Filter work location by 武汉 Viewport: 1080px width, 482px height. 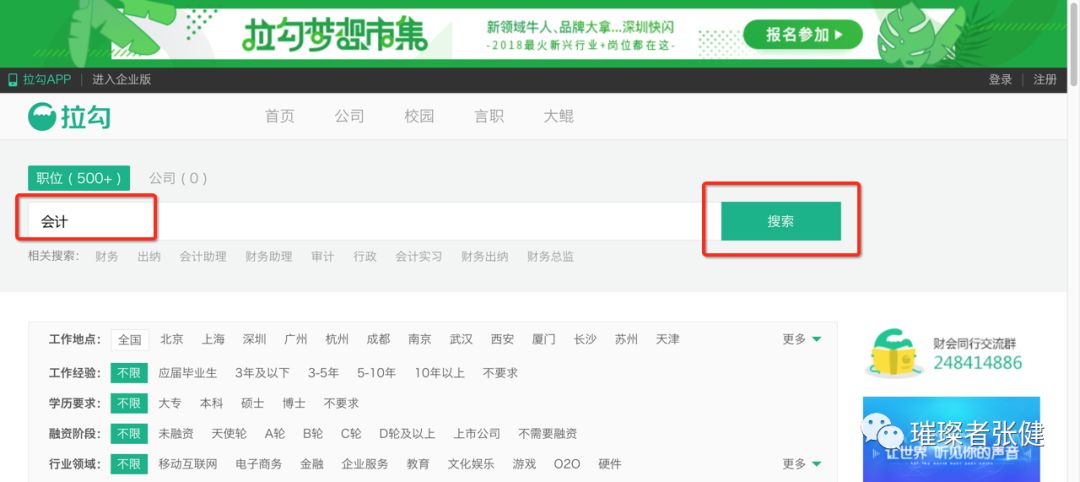461,339
